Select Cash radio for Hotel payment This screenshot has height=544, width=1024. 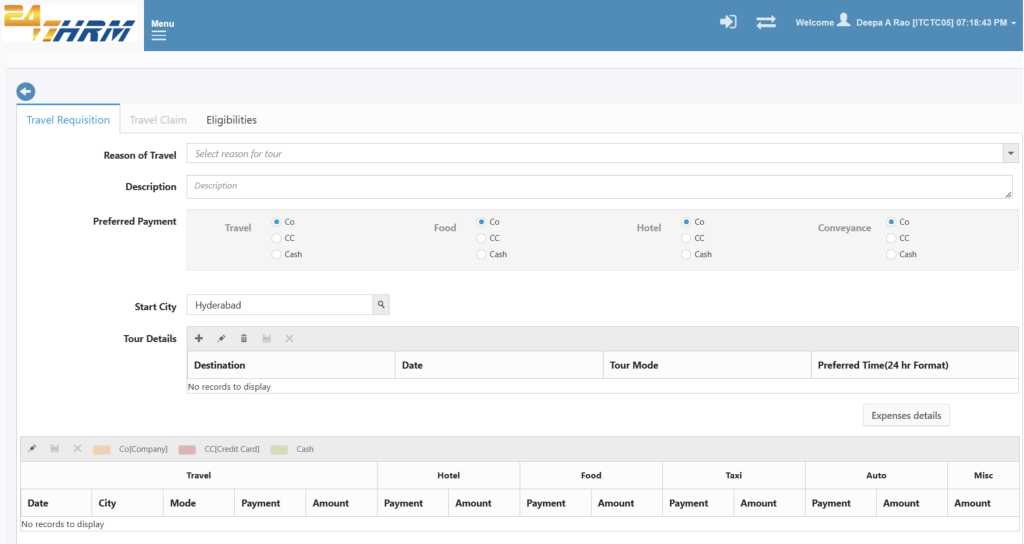pos(686,255)
